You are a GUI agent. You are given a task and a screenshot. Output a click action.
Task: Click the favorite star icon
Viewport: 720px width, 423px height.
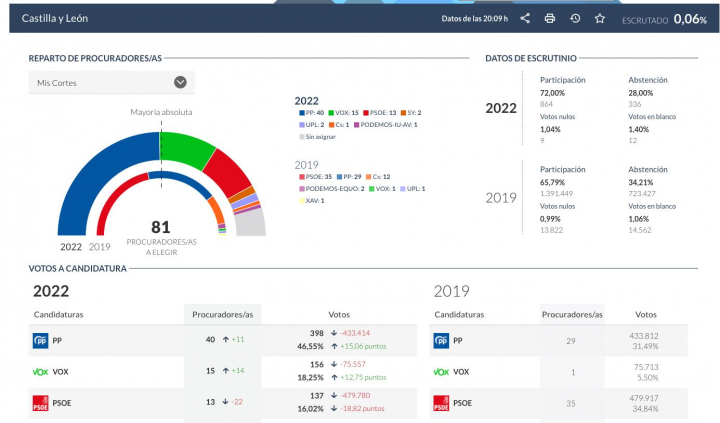(x=600, y=18)
